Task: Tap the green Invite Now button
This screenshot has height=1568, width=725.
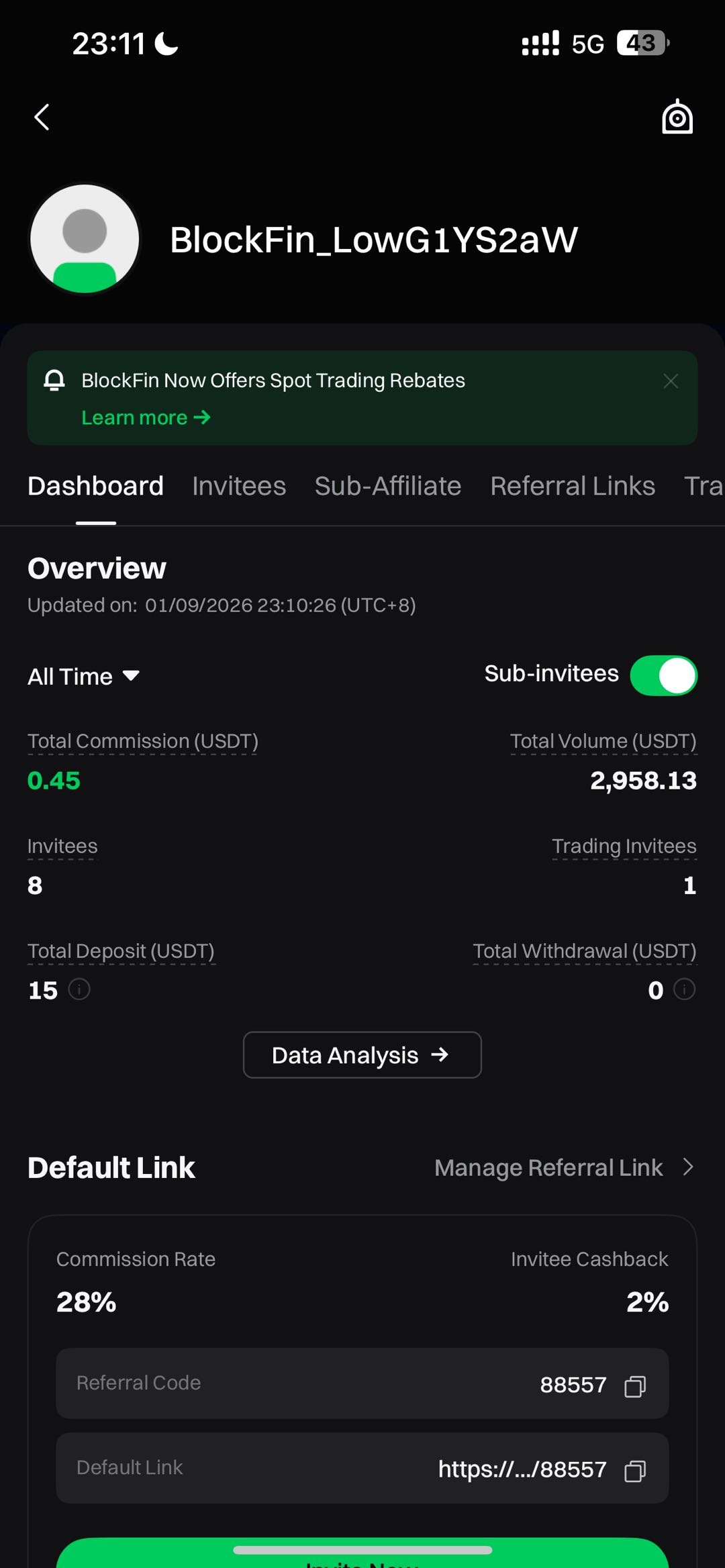Action: pyautogui.click(x=362, y=1553)
